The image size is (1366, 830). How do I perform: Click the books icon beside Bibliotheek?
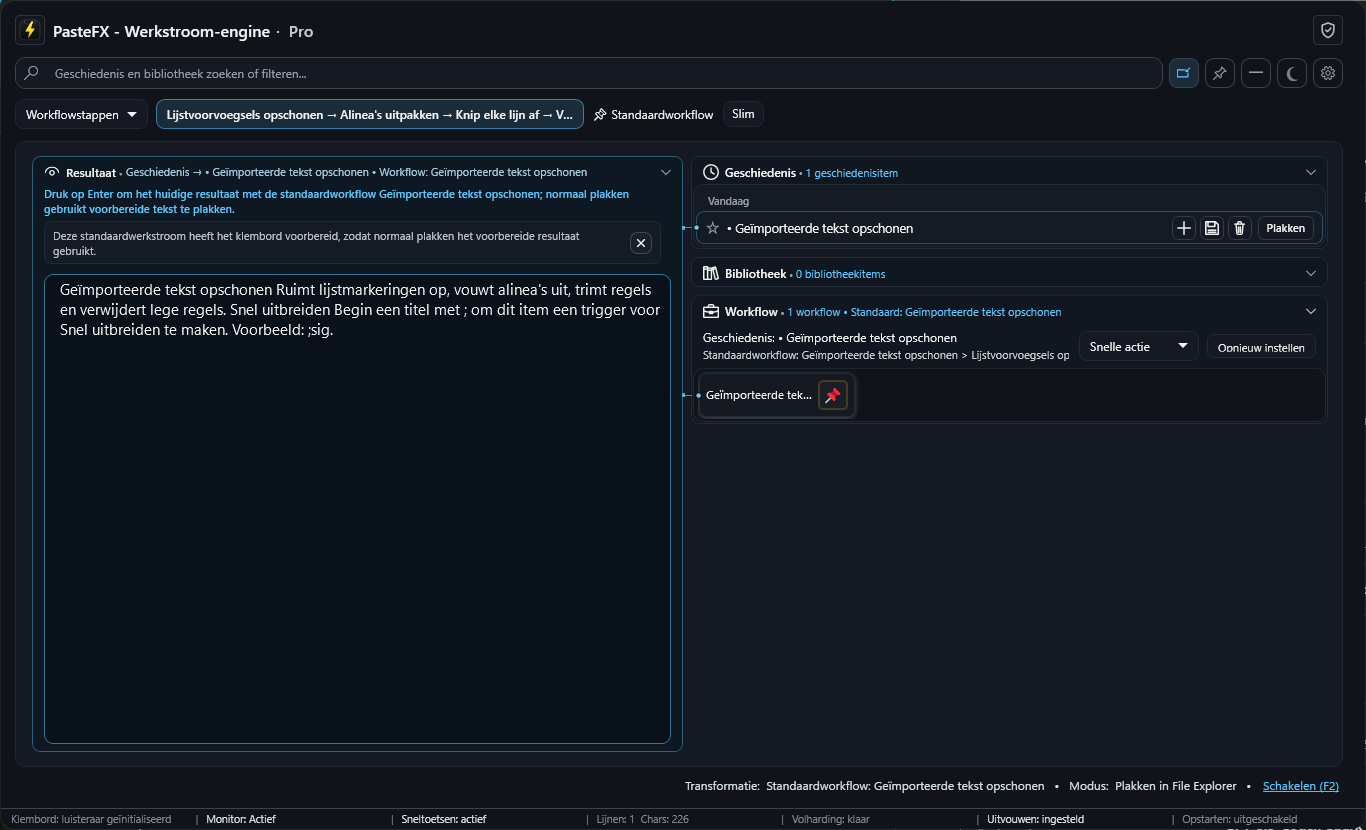coord(711,273)
